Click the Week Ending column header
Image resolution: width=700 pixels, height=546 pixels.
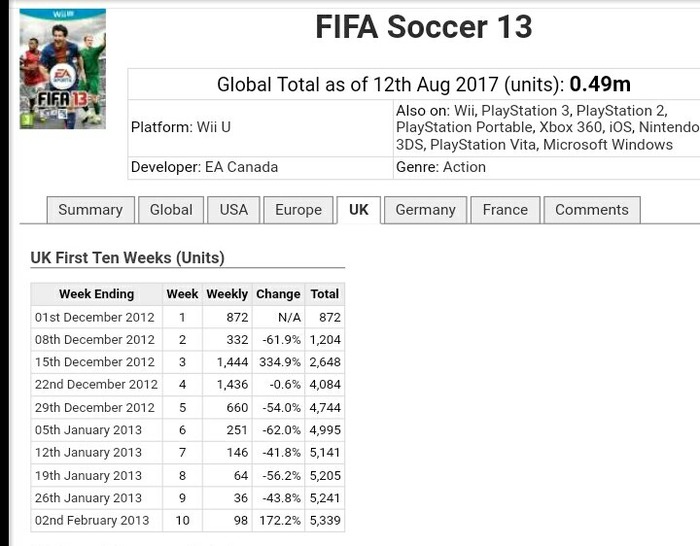pyautogui.click(x=96, y=294)
